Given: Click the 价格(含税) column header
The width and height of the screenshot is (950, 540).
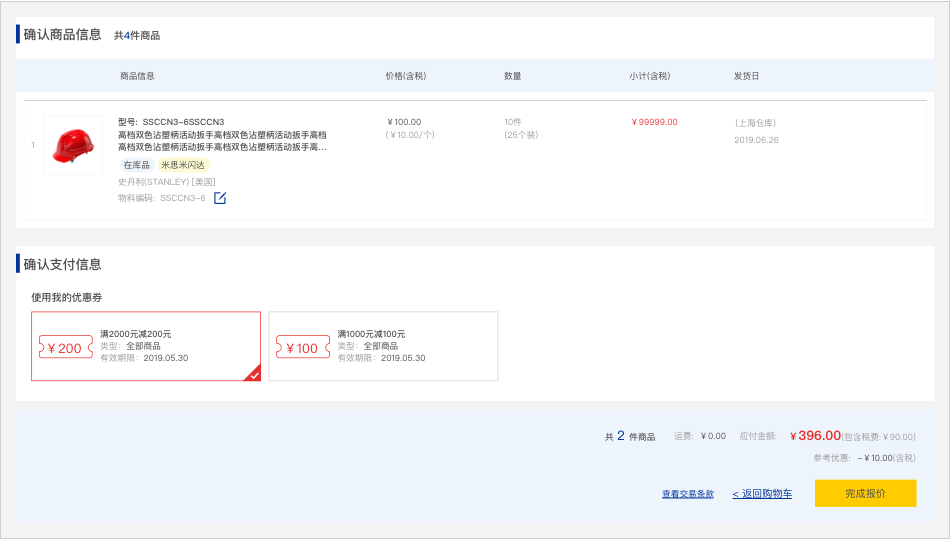Looking at the screenshot, I should 406,76.
